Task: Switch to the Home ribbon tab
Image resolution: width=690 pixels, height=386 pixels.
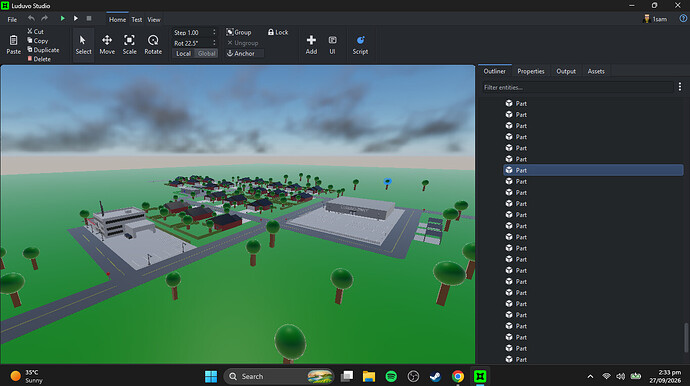Action: click(117, 19)
